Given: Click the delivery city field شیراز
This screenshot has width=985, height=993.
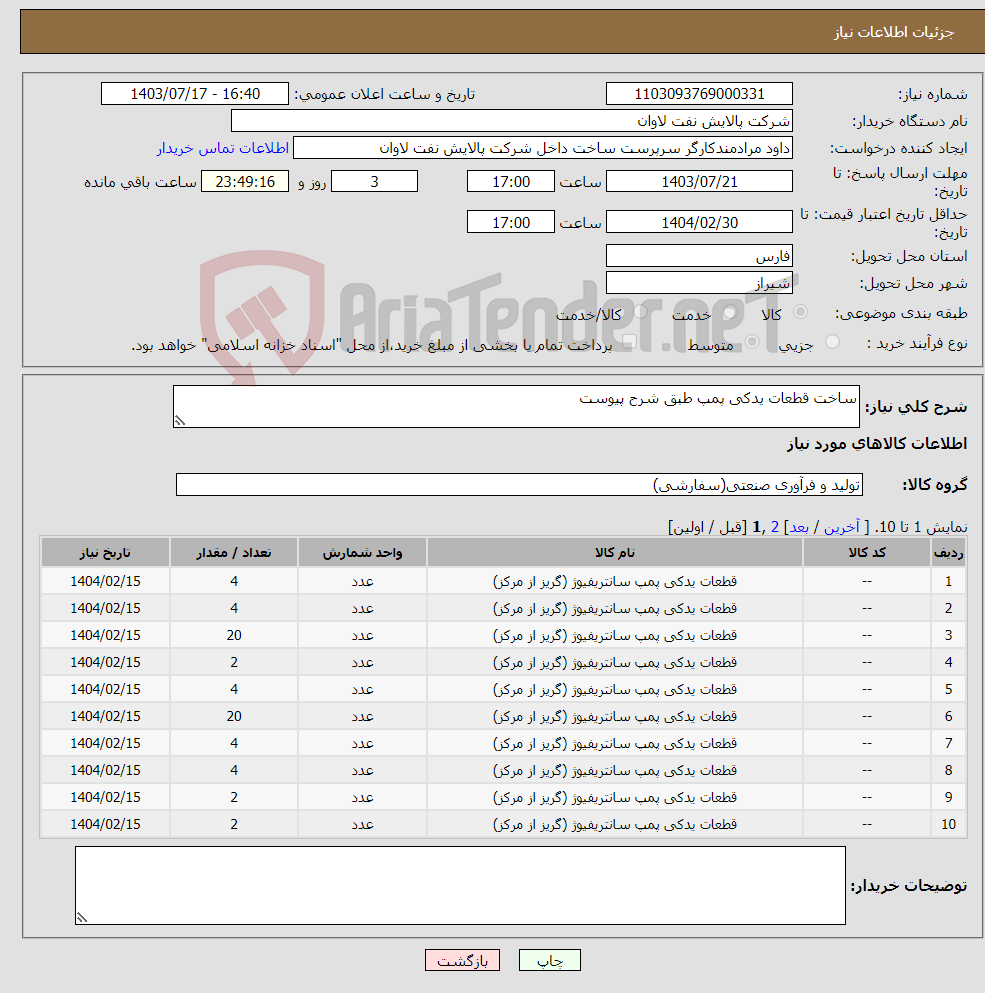Looking at the screenshot, I should (699, 282).
